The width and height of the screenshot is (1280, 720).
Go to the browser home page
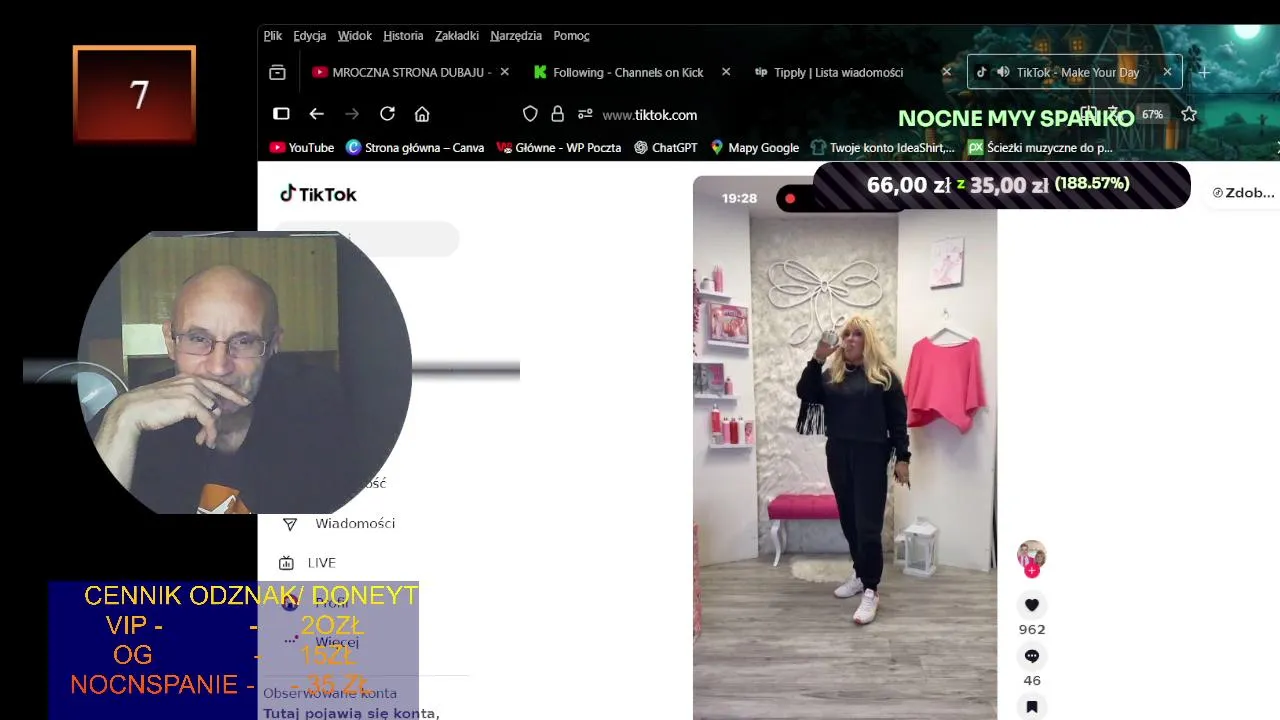pos(422,114)
